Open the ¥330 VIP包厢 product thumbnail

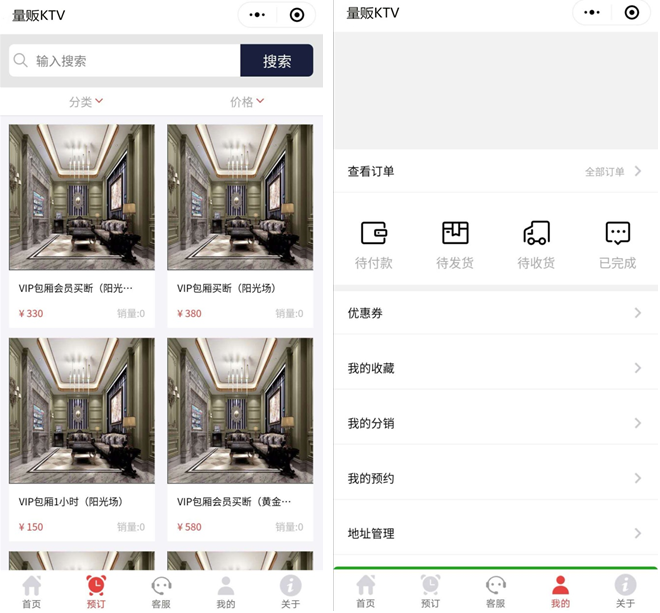click(82, 197)
